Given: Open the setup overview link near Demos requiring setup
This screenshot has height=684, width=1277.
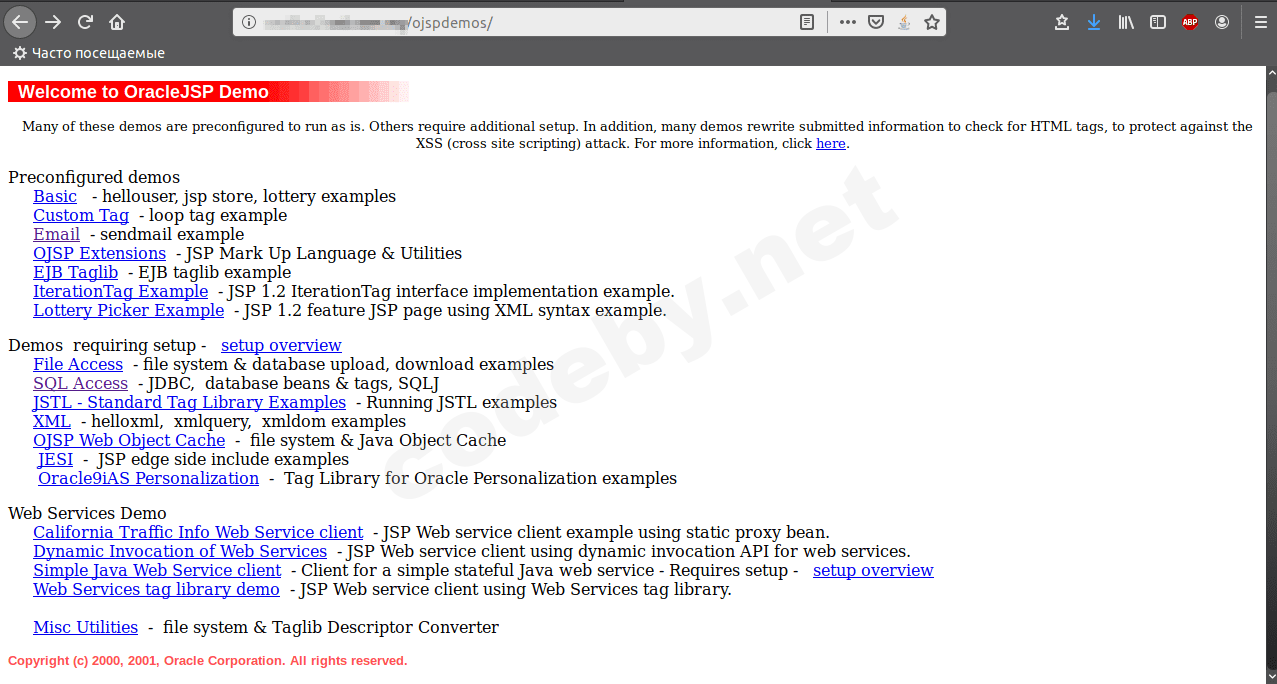Looking at the screenshot, I should (x=281, y=346).
